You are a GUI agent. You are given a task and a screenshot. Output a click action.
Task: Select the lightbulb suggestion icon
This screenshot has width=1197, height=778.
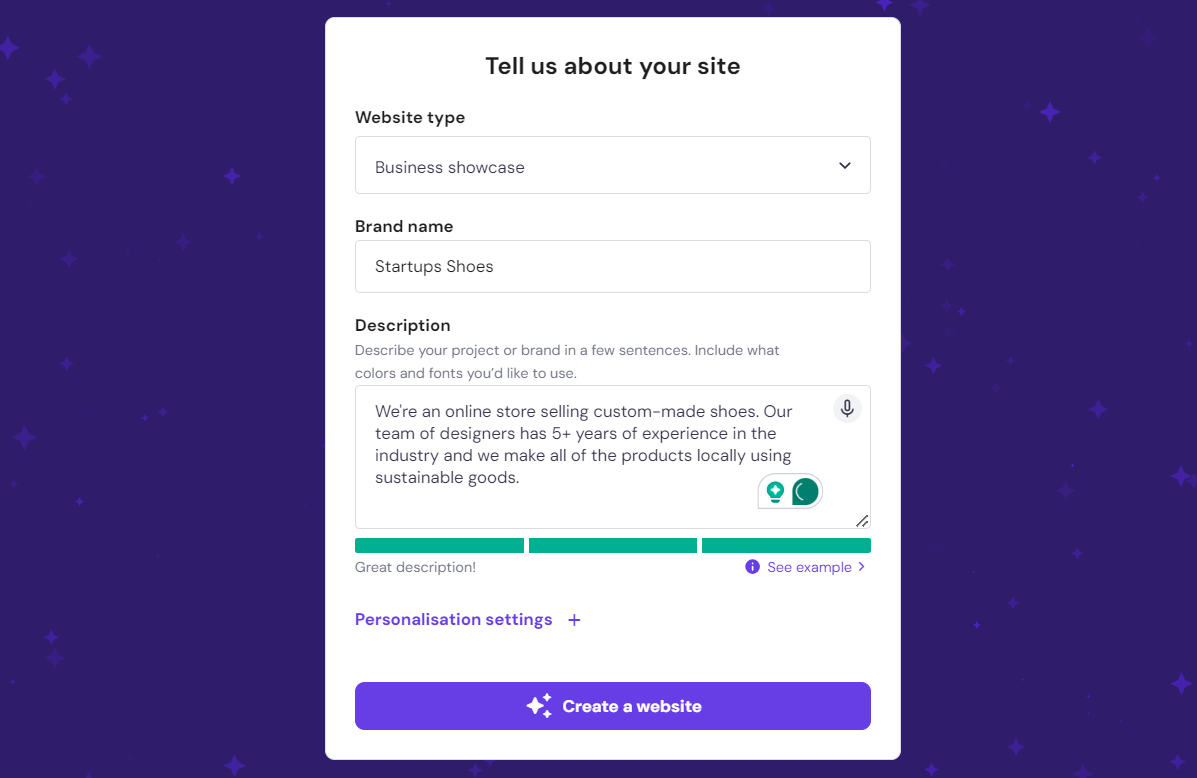pyautogui.click(x=775, y=491)
